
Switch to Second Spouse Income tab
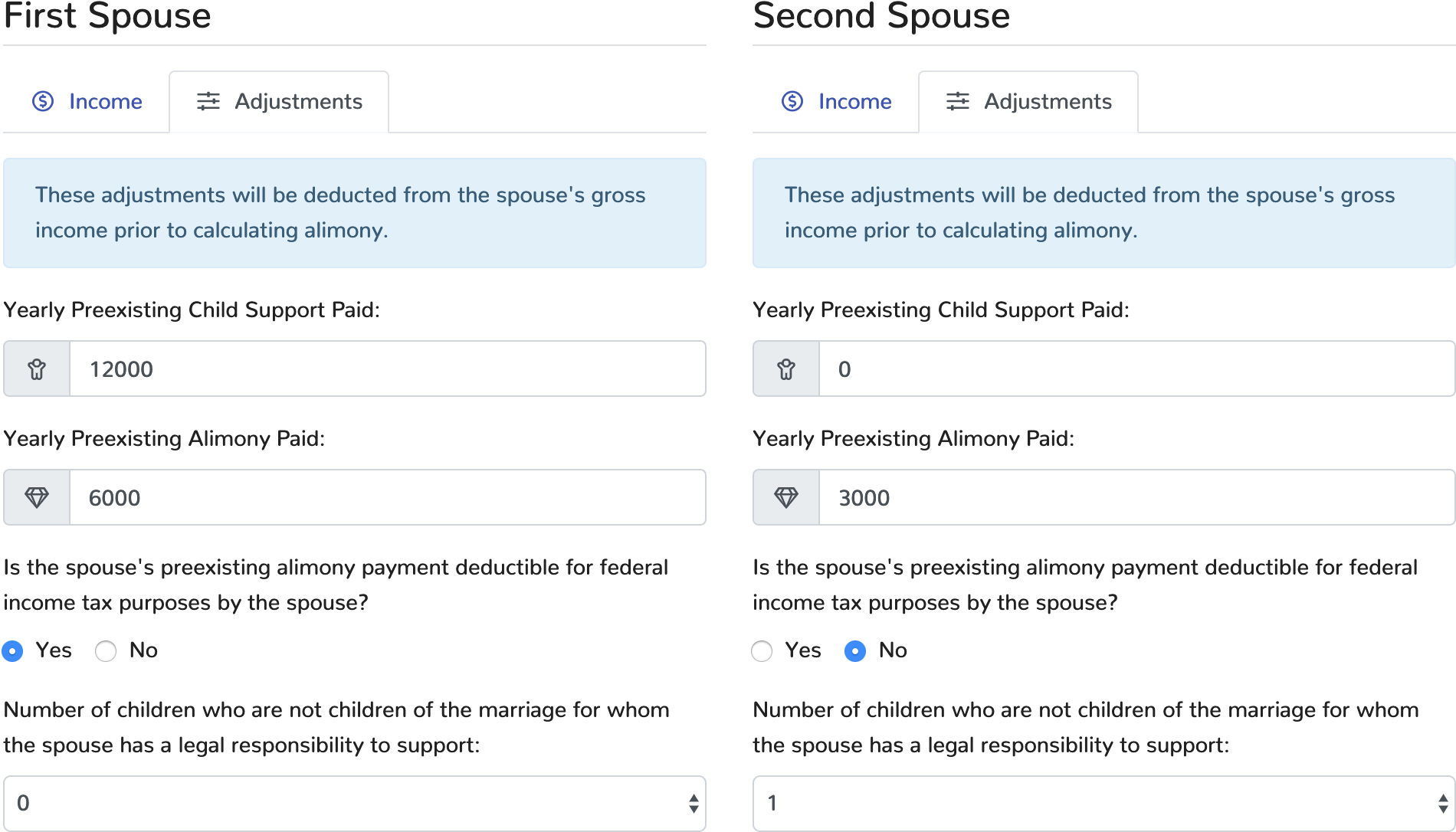[837, 102]
